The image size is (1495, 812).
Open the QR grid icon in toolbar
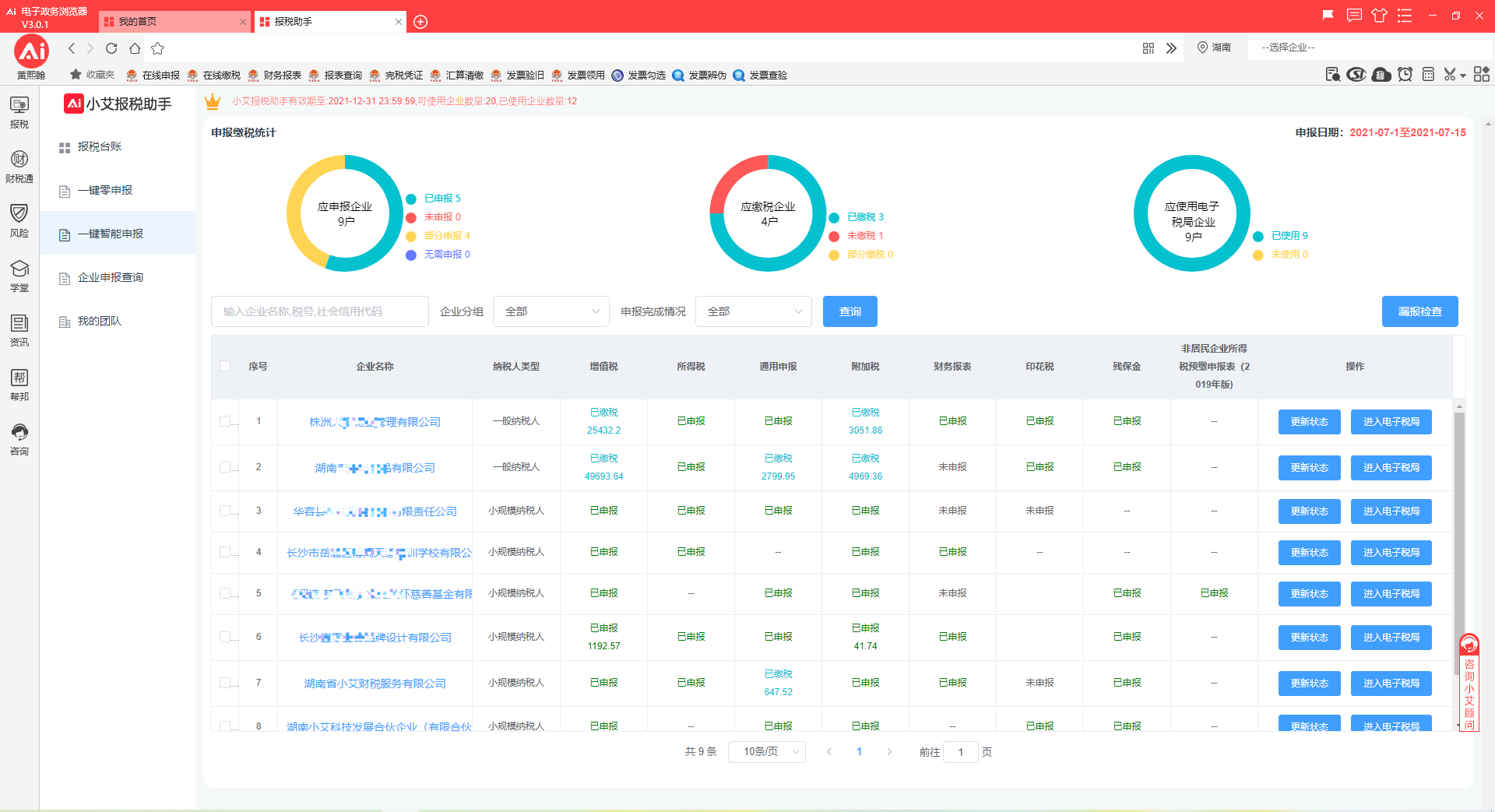pyautogui.click(x=1149, y=48)
